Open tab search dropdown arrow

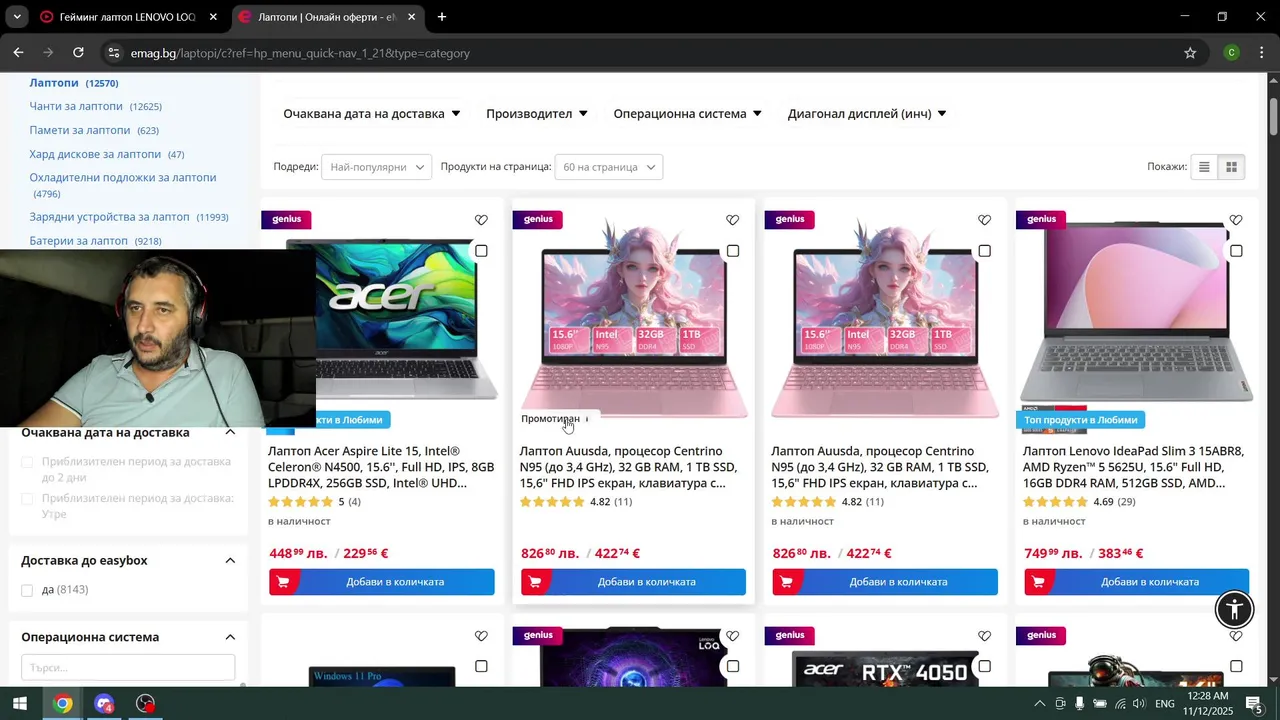tap(17, 17)
